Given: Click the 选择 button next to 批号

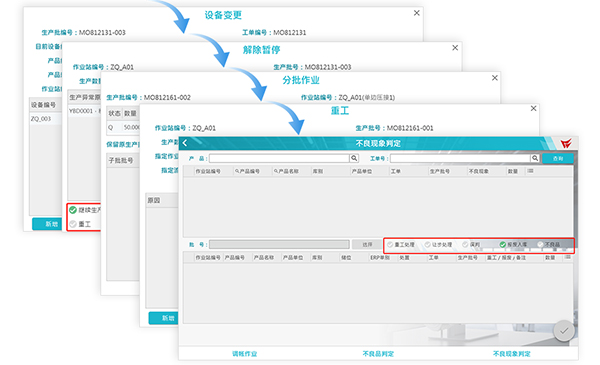Looking at the screenshot, I should pyautogui.click(x=367, y=244).
